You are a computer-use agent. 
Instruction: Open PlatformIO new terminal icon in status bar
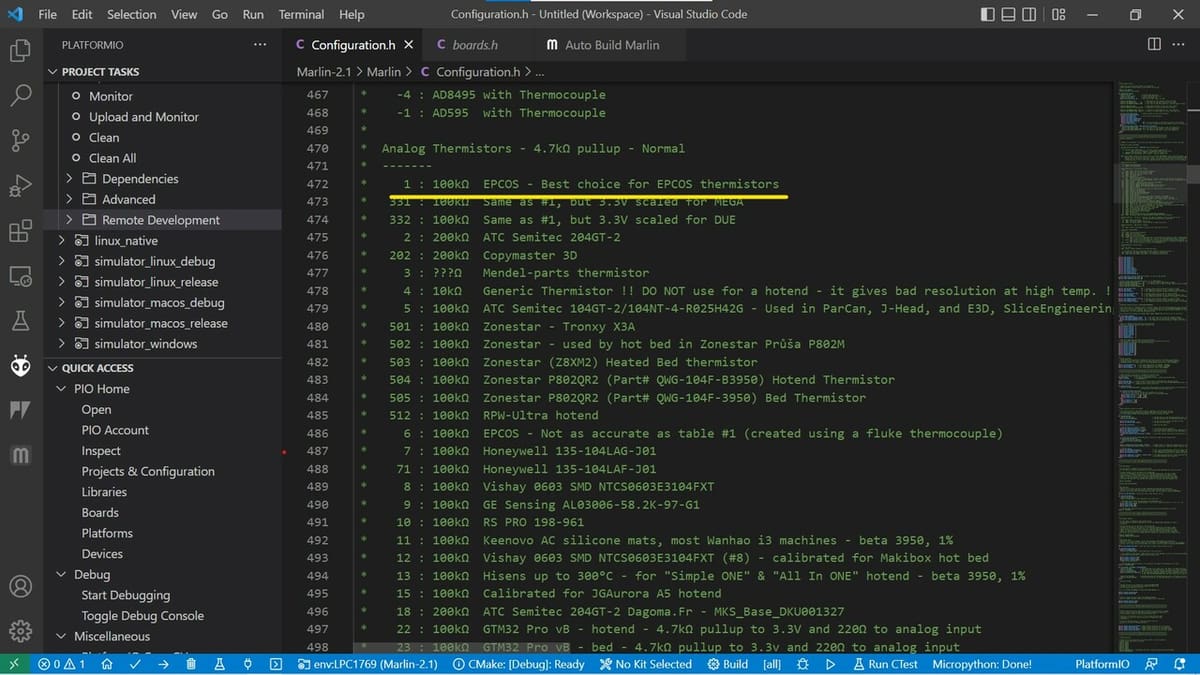coord(276,664)
